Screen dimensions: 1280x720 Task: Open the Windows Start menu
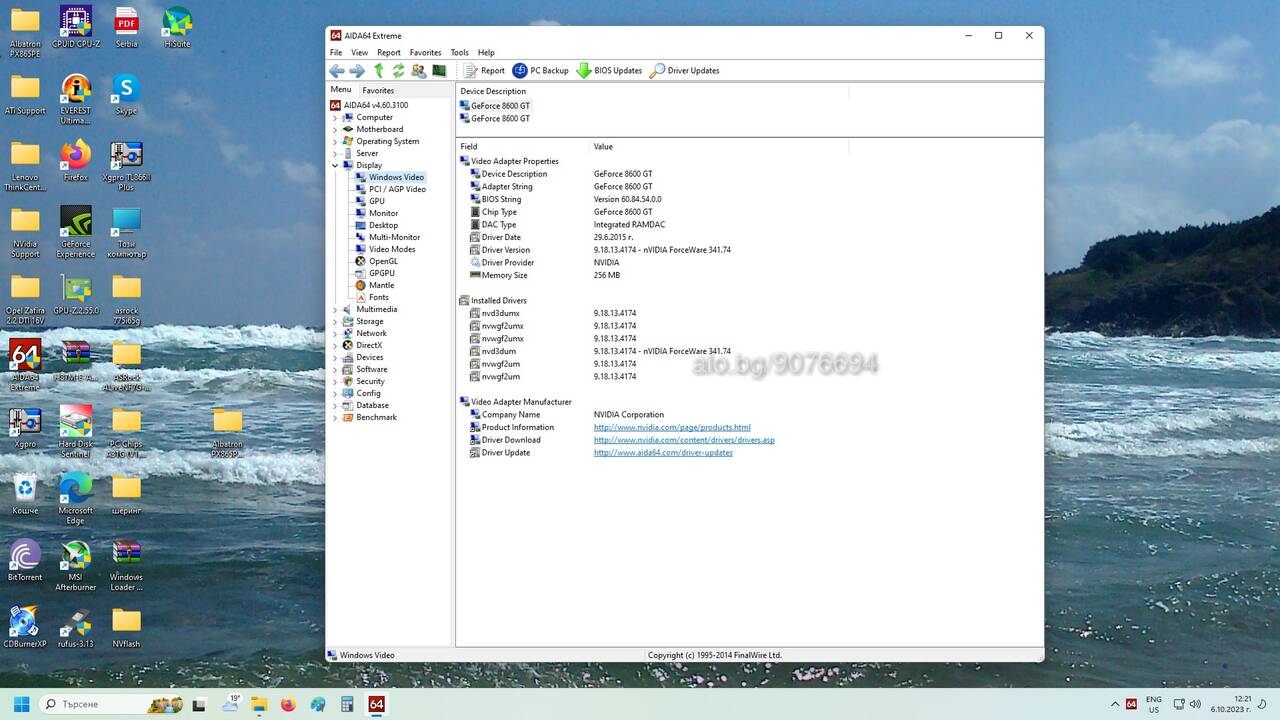coord(21,704)
